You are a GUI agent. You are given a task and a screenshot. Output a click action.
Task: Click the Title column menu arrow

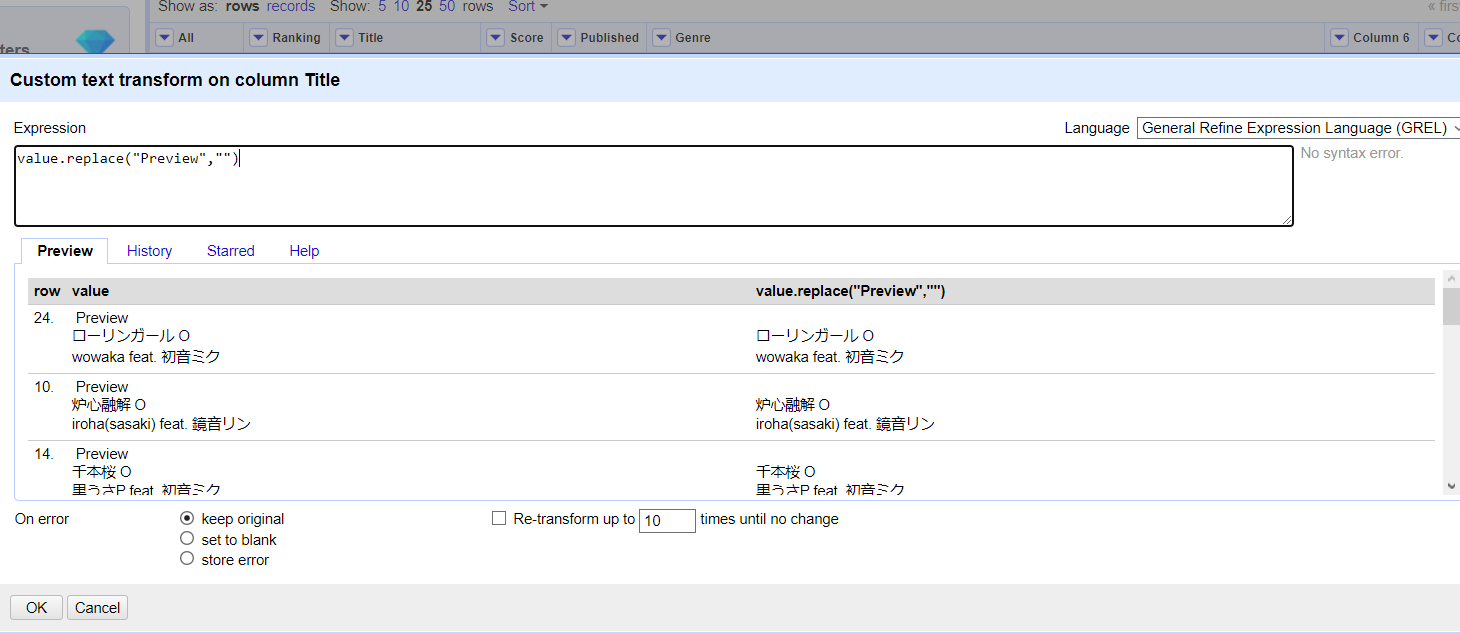344,38
